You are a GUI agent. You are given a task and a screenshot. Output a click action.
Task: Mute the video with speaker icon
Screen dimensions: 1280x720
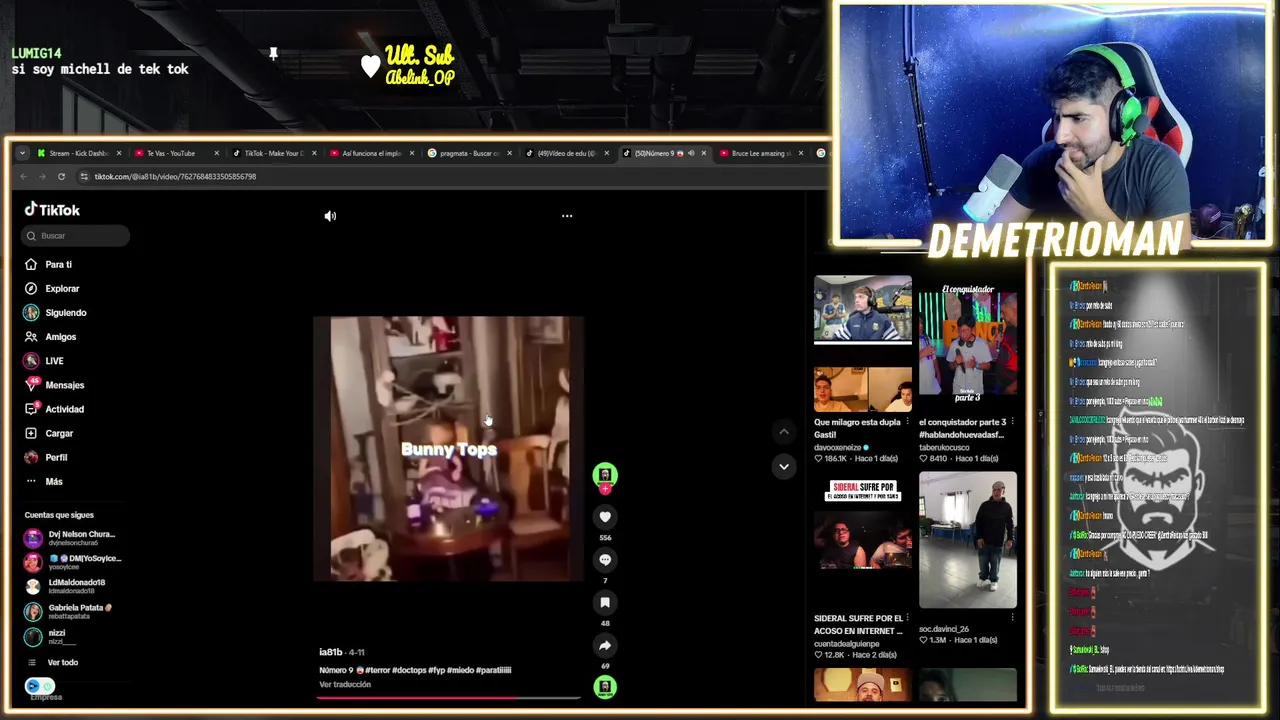click(330, 216)
